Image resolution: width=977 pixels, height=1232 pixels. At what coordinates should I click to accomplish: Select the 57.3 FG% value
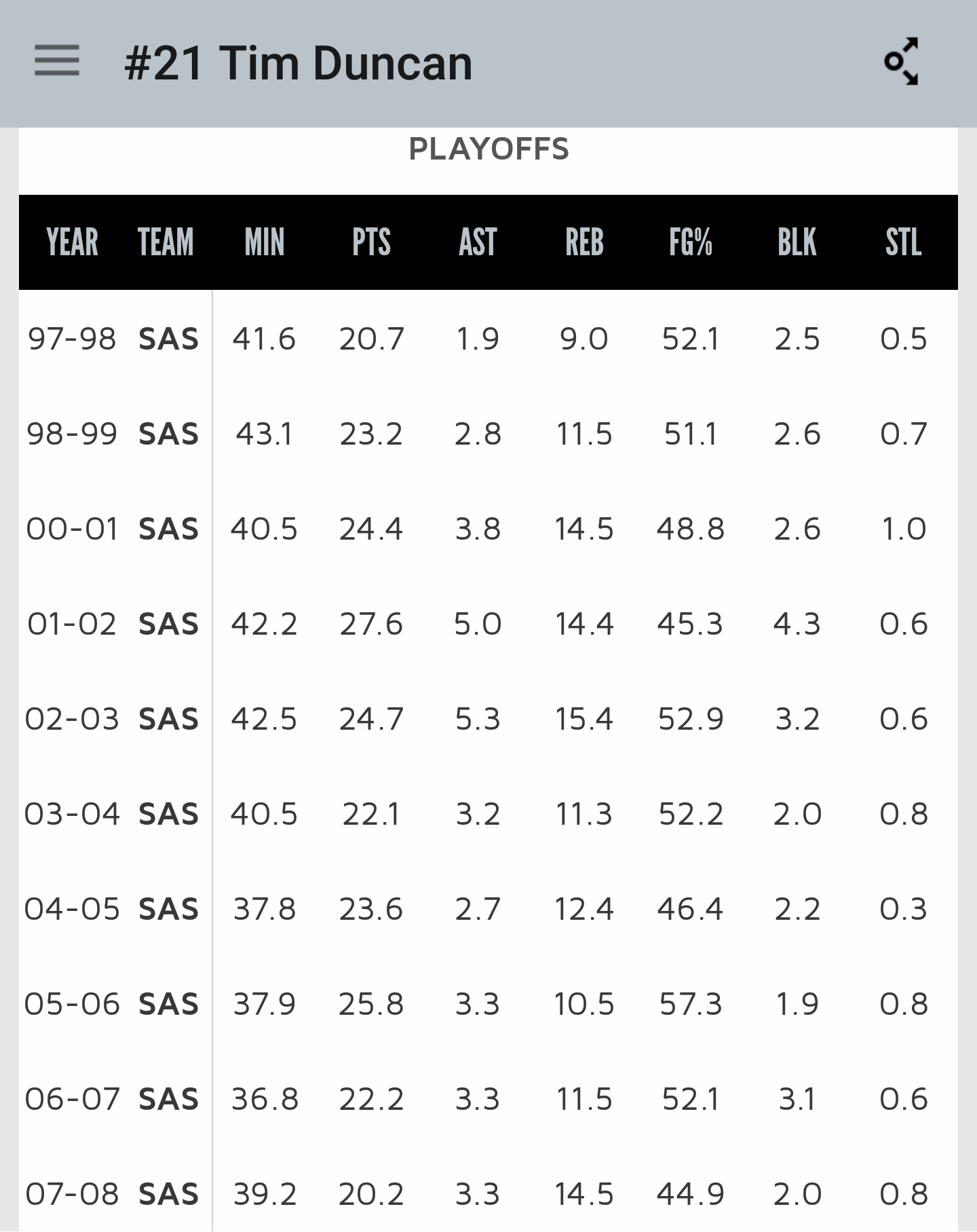[x=691, y=1004]
